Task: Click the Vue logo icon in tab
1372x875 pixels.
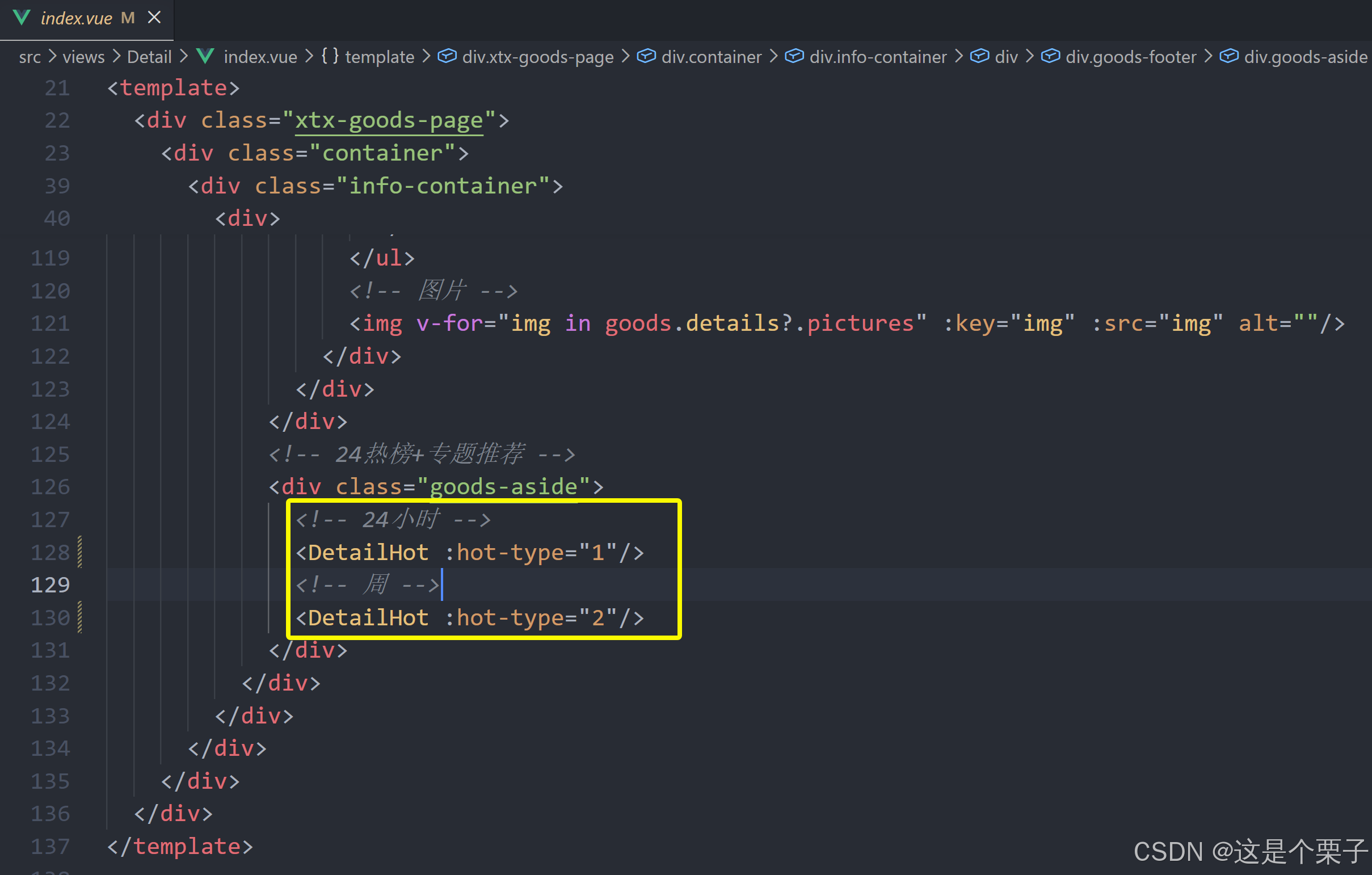Action: (22, 18)
